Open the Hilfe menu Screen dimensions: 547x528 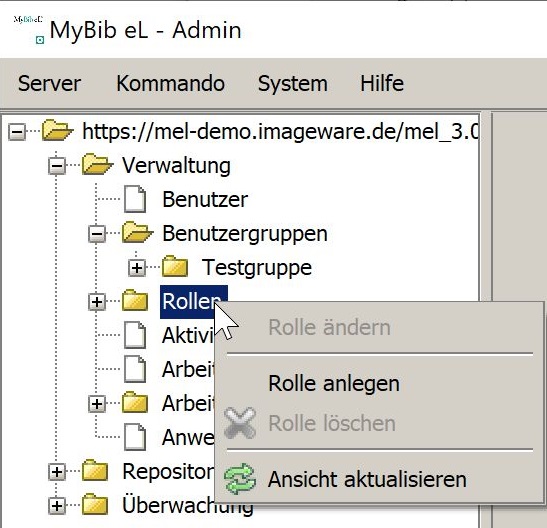(x=382, y=83)
